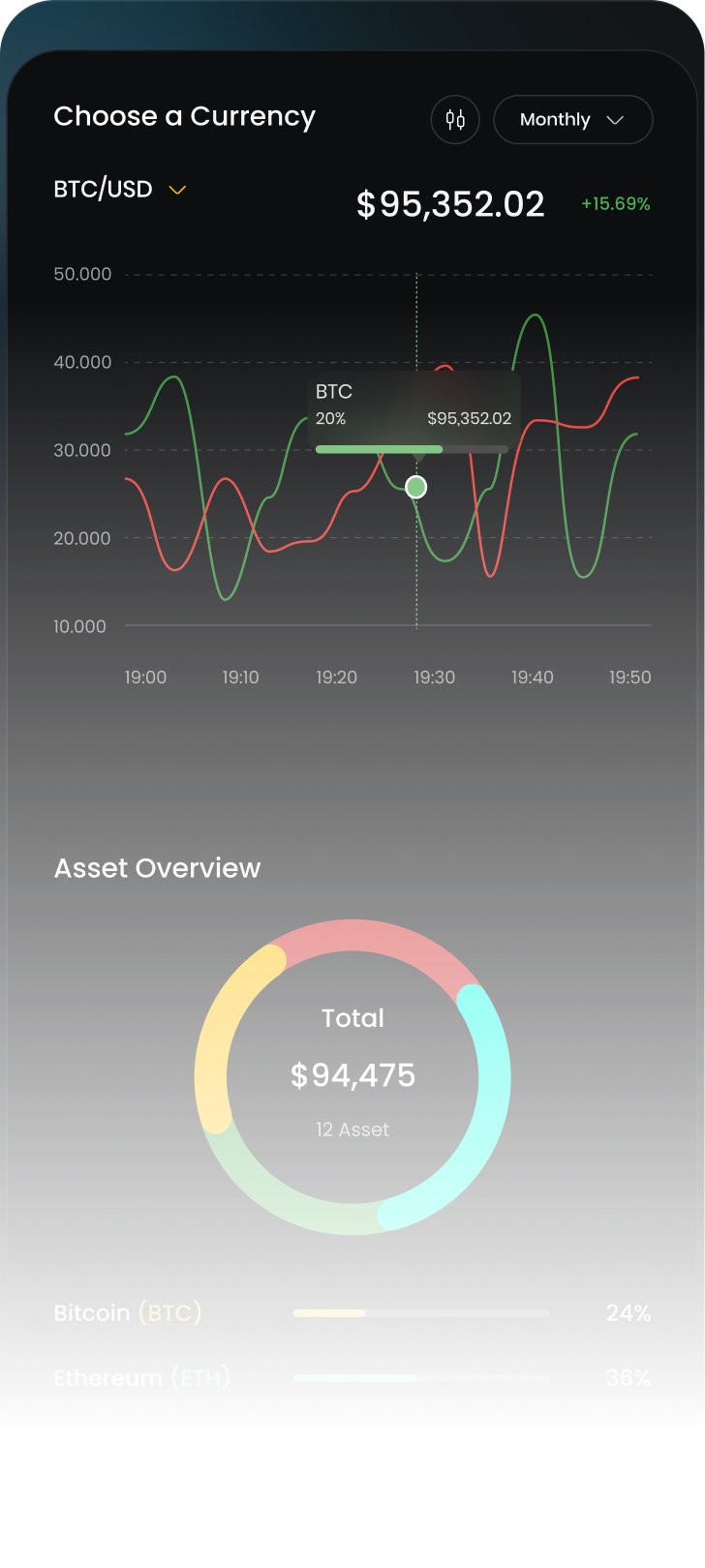The height and width of the screenshot is (1568, 705).
Task: Expand the BTC/USD currency pair selector
Action: pos(104,190)
